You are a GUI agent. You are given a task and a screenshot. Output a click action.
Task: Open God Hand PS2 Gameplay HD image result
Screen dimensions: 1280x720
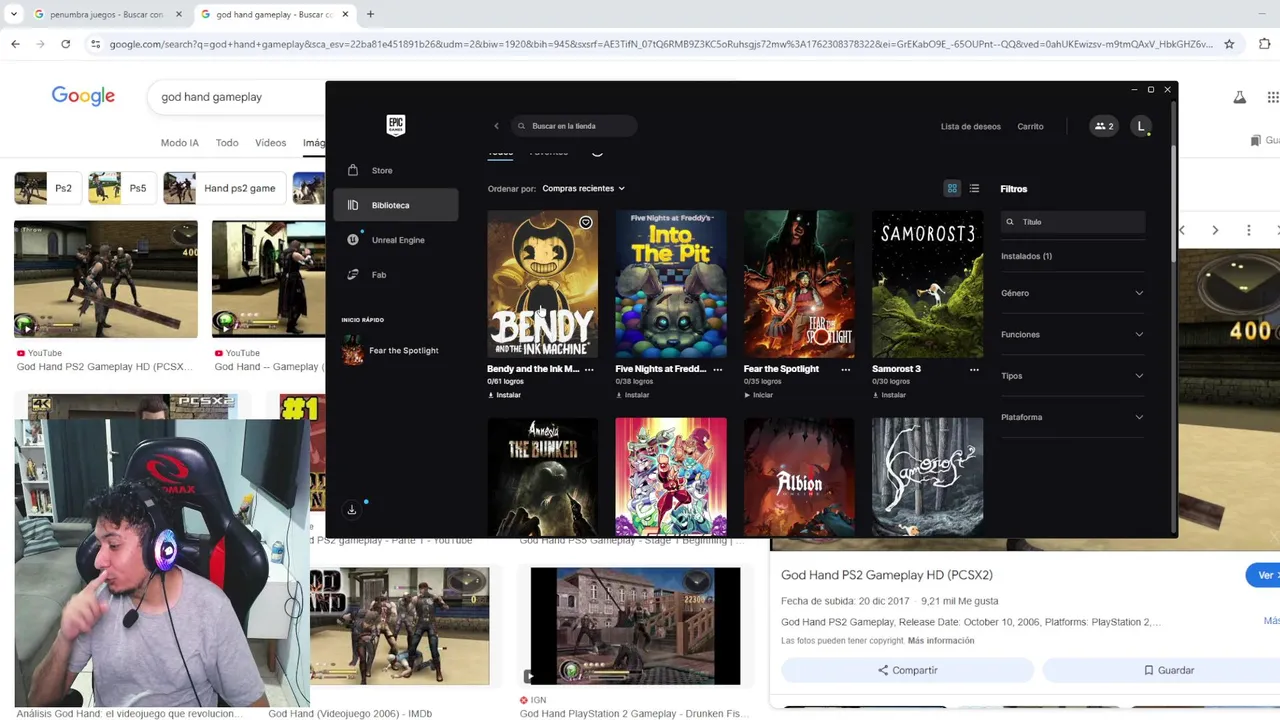click(x=105, y=279)
